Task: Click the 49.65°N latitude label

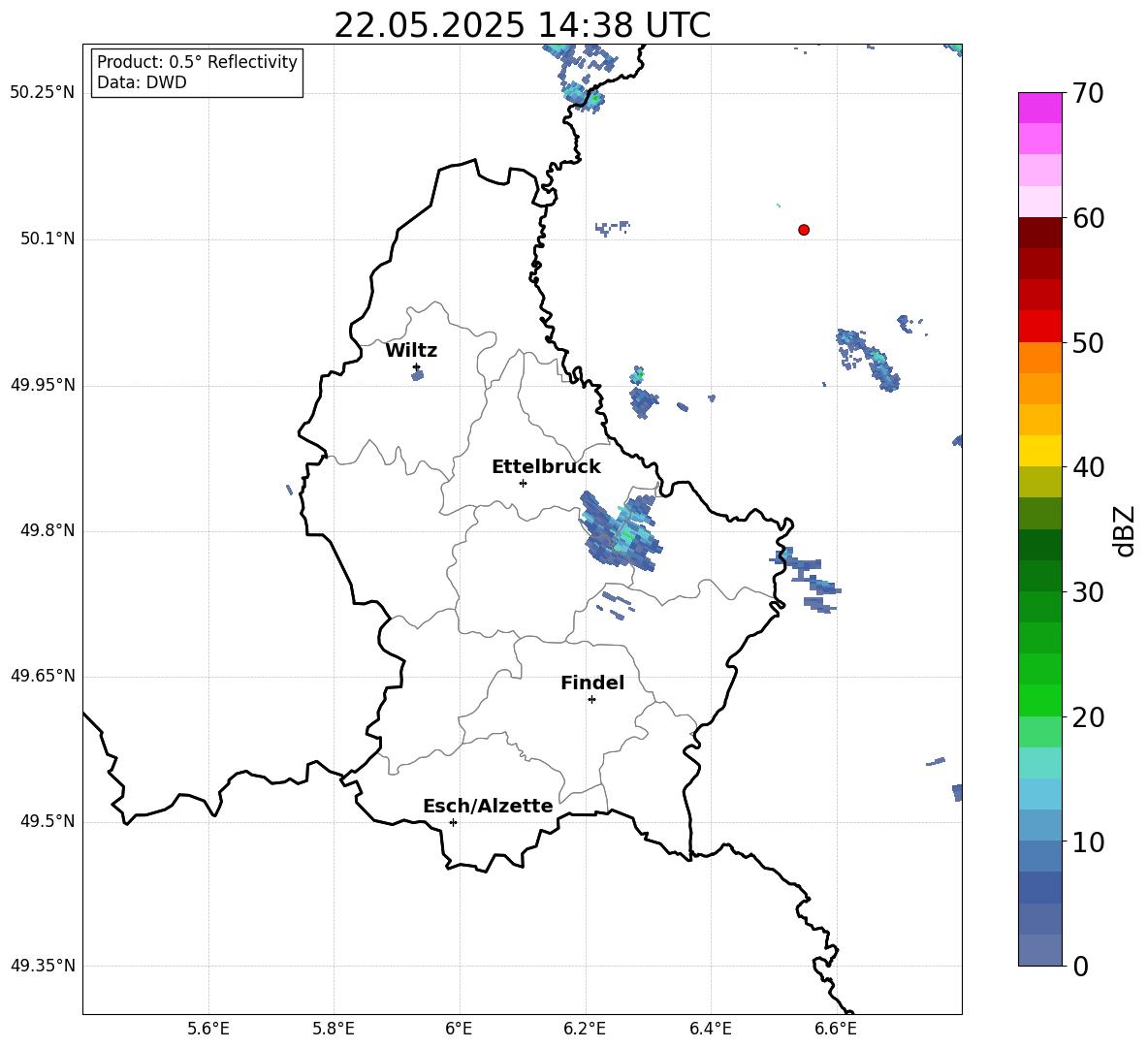Action: pos(43,676)
